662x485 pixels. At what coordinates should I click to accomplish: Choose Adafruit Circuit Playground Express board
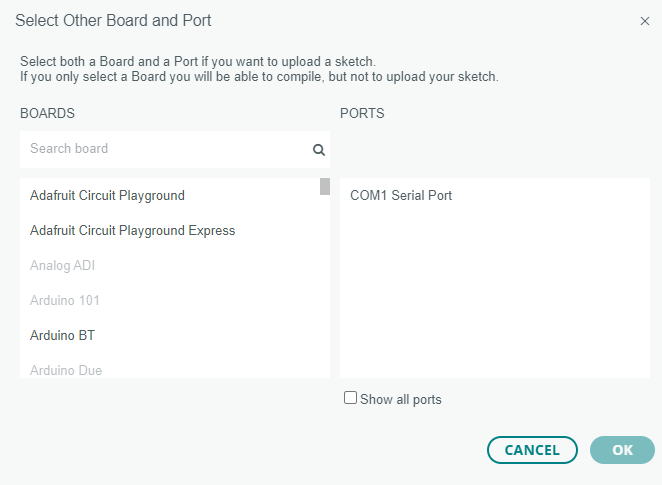click(132, 231)
